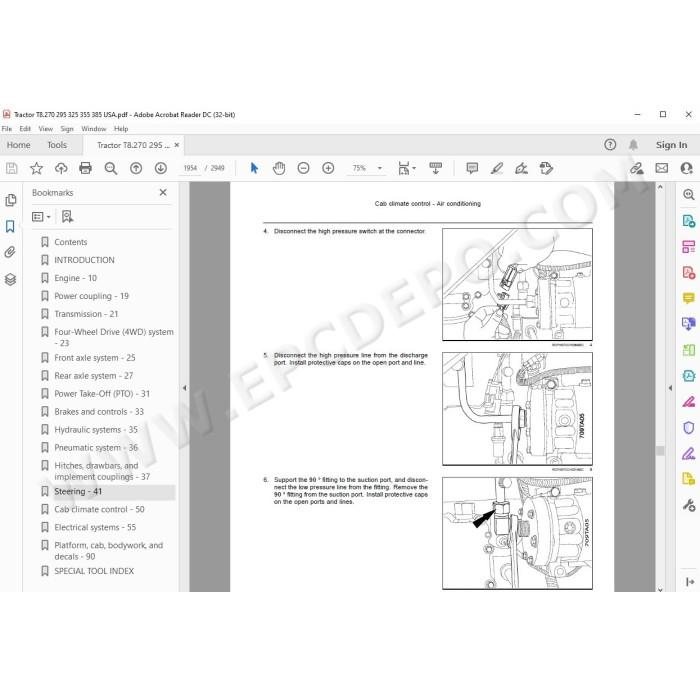
Task: Select the Highlight text tool
Action: pyautogui.click(x=497, y=168)
